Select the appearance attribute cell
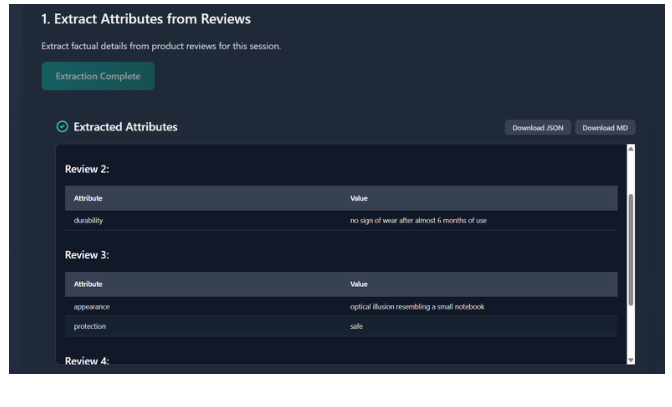This screenshot has height=407, width=672. 93,306
